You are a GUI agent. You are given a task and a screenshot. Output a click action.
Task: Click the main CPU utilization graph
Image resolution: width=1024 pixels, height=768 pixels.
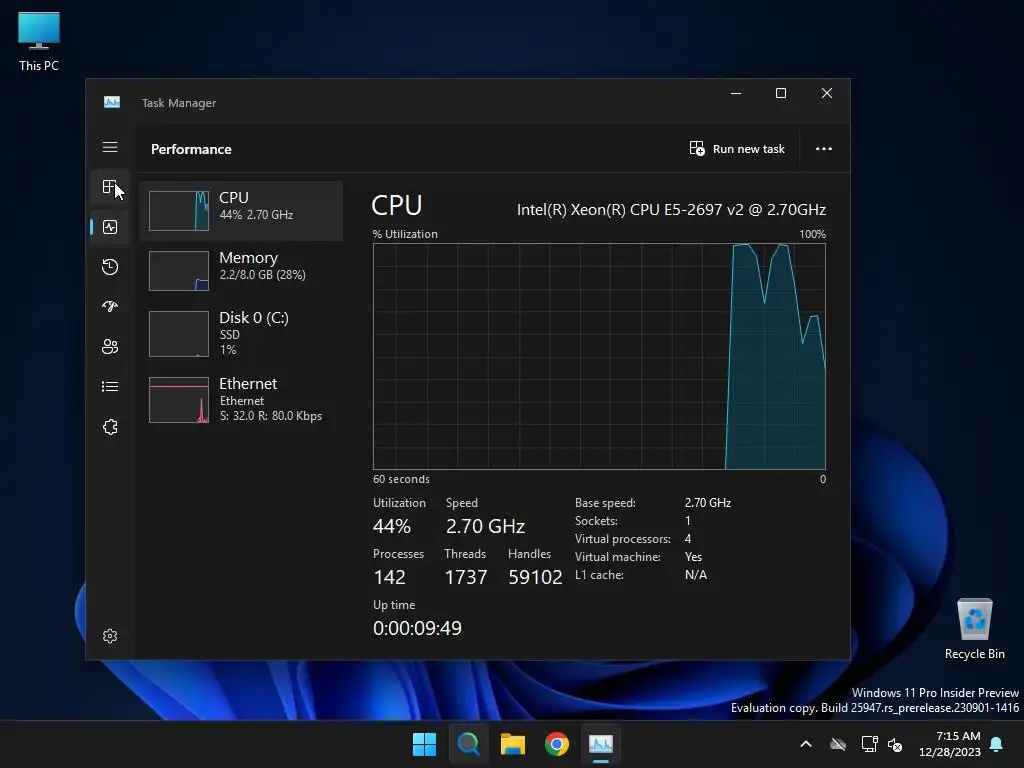599,356
